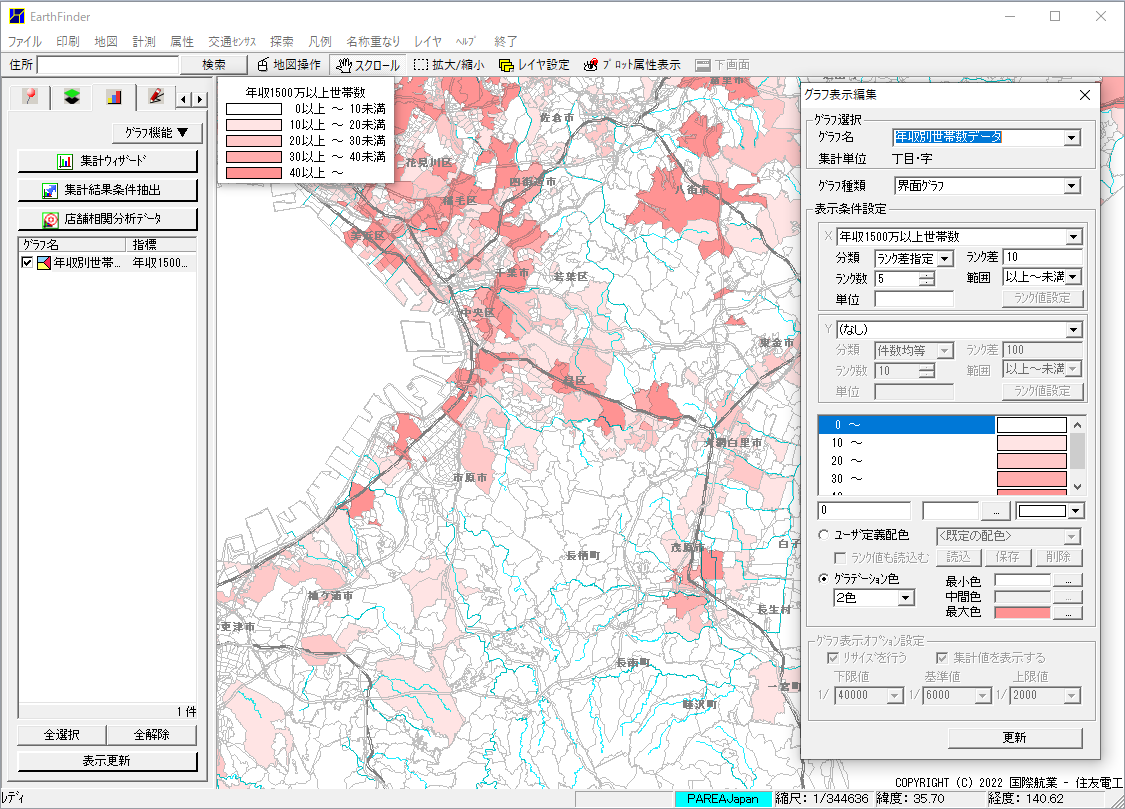Click the 全選択 button

pos(62,734)
